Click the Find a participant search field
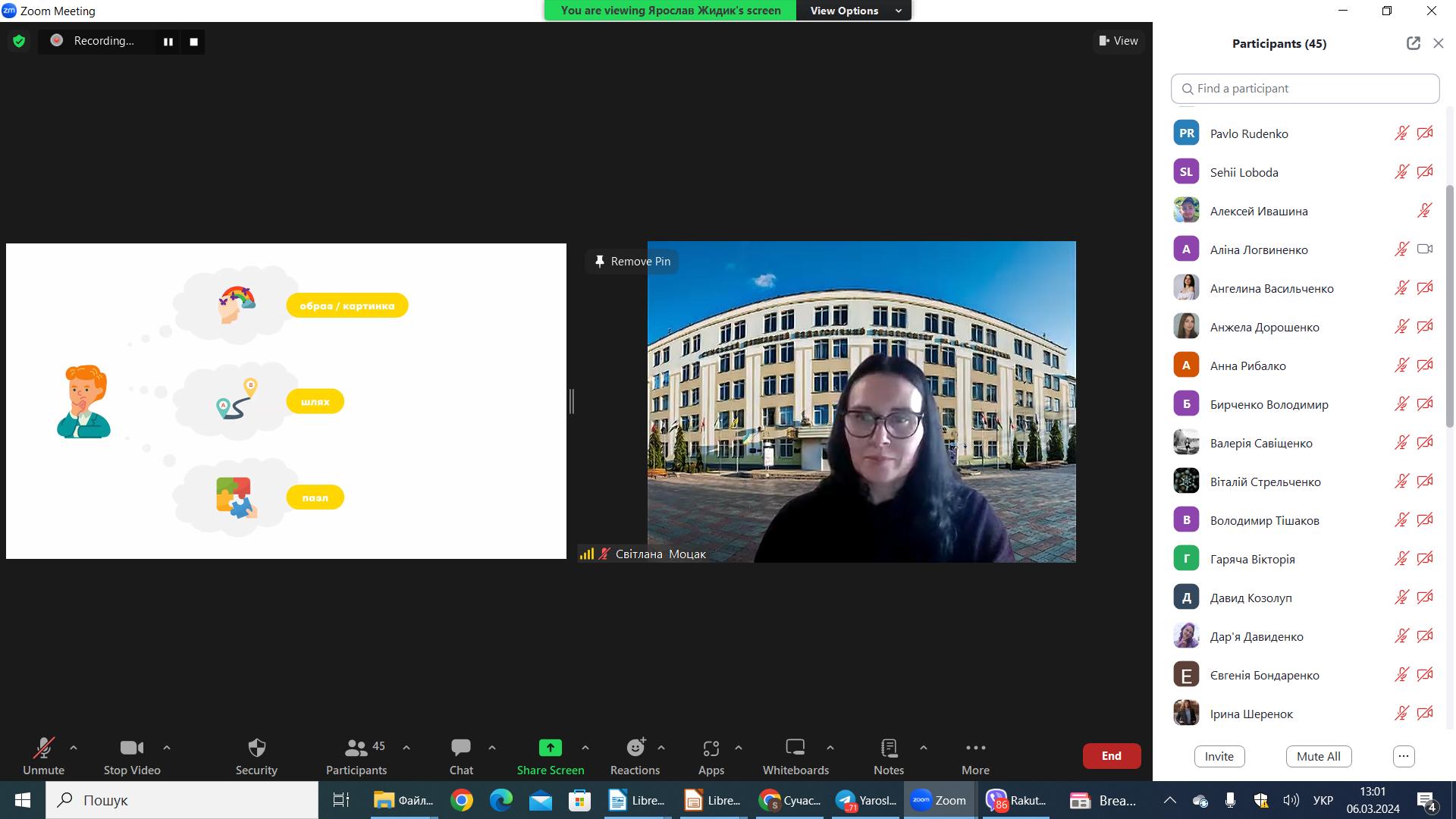This screenshot has width=1456, height=819. click(x=1304, y=89)
